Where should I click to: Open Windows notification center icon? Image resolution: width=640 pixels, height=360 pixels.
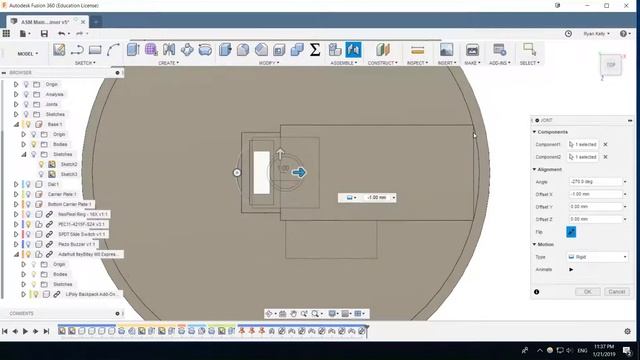coord(627,350)
